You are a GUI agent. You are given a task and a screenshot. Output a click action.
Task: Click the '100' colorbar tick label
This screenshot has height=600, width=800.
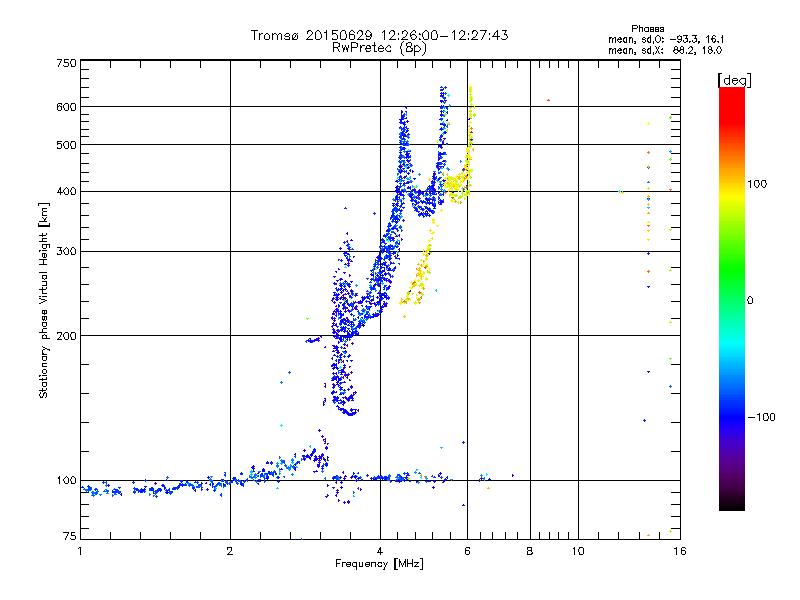click(757, 184)
